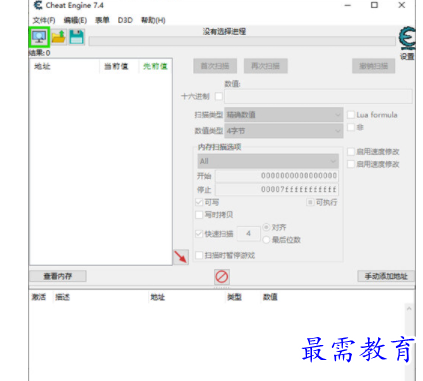Open the 编辑(E) menu
The height and width of the screenshot is (381, 423).
click(75, 20)
